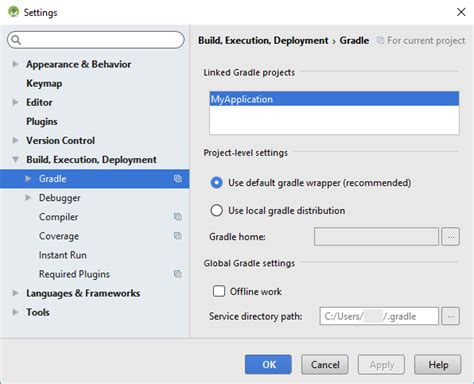Click the icon beside For current project
Image resolution: width=474 pixels, height=384 pixels.
click(x=380, y=40)
